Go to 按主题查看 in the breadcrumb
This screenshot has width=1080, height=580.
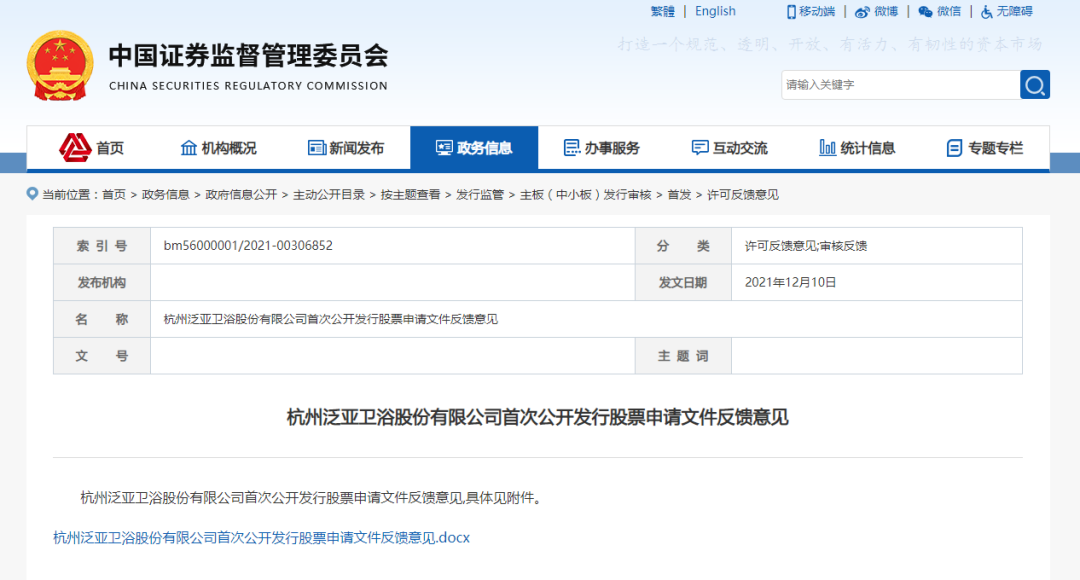(411, 195)
